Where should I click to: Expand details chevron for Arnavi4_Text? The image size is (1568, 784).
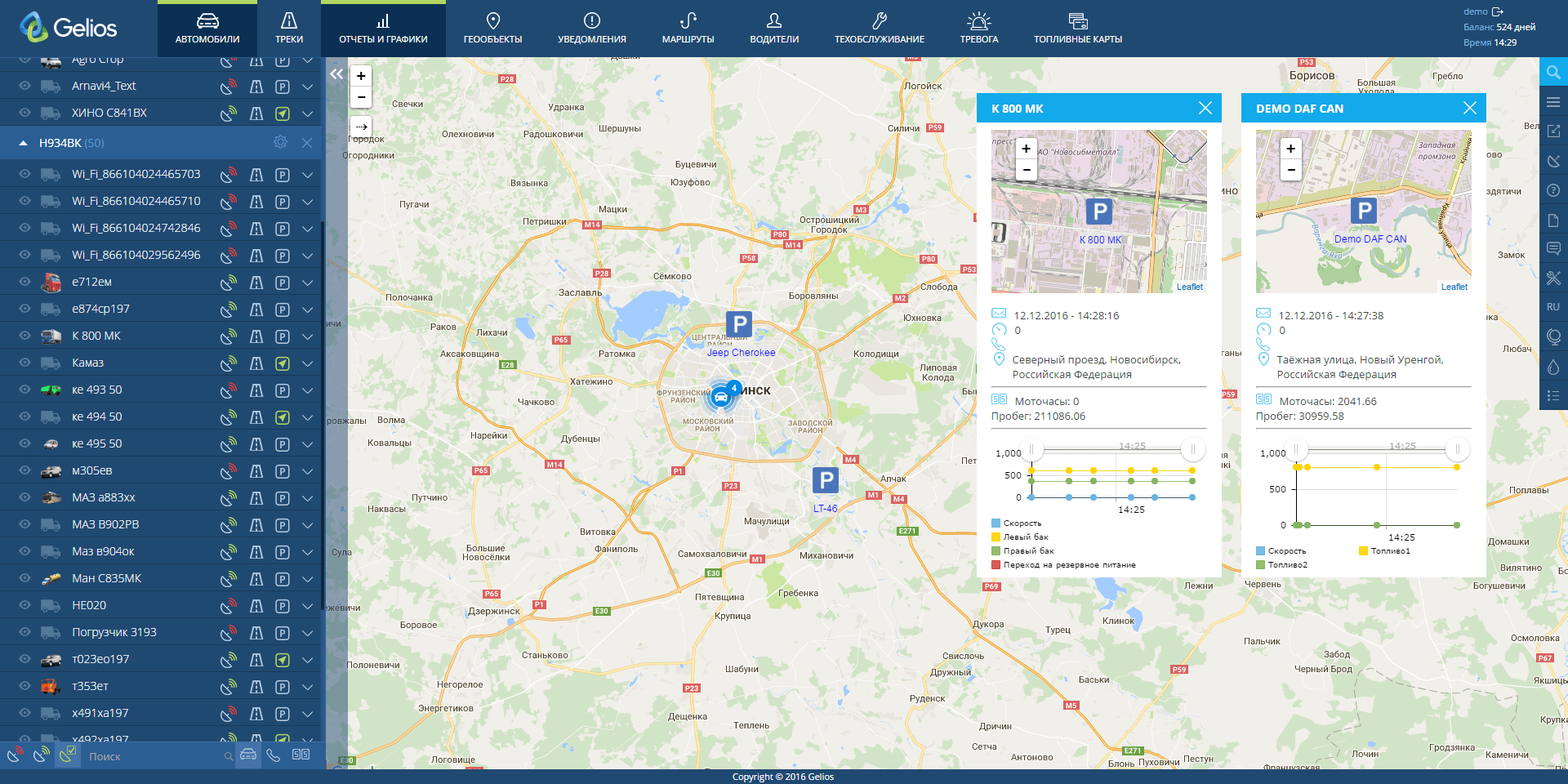[x=308, y=87]
